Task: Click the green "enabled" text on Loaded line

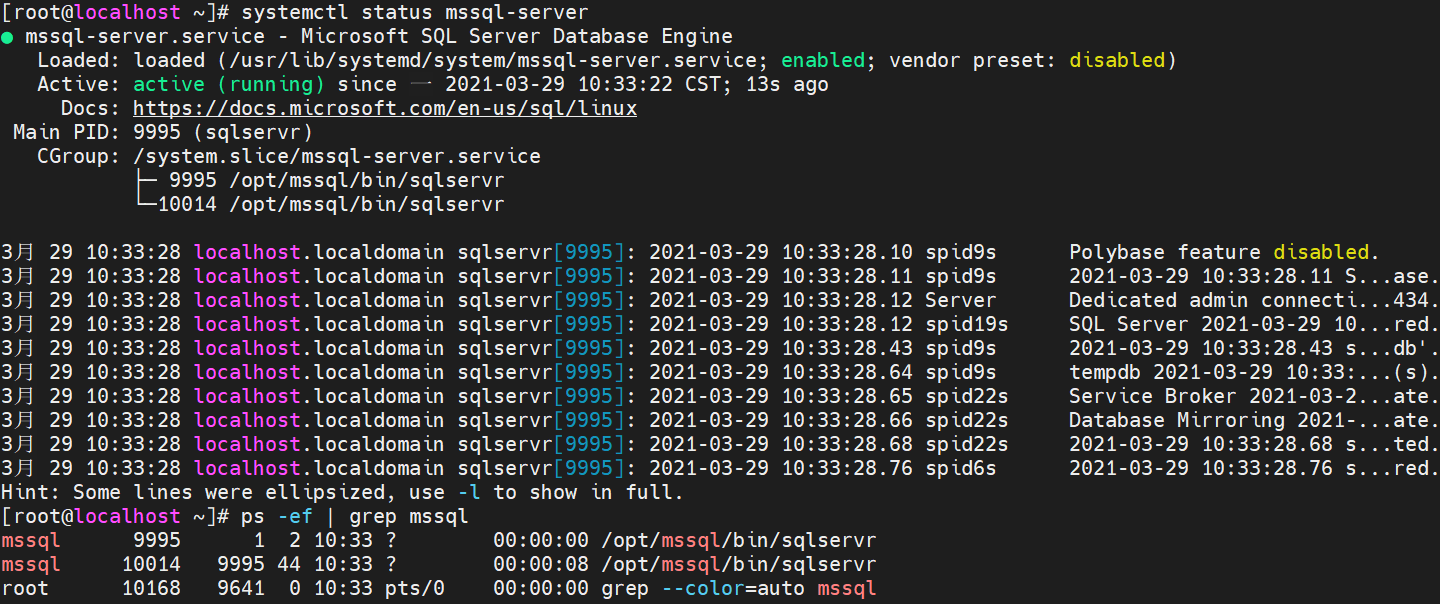Action: [823, 60]
